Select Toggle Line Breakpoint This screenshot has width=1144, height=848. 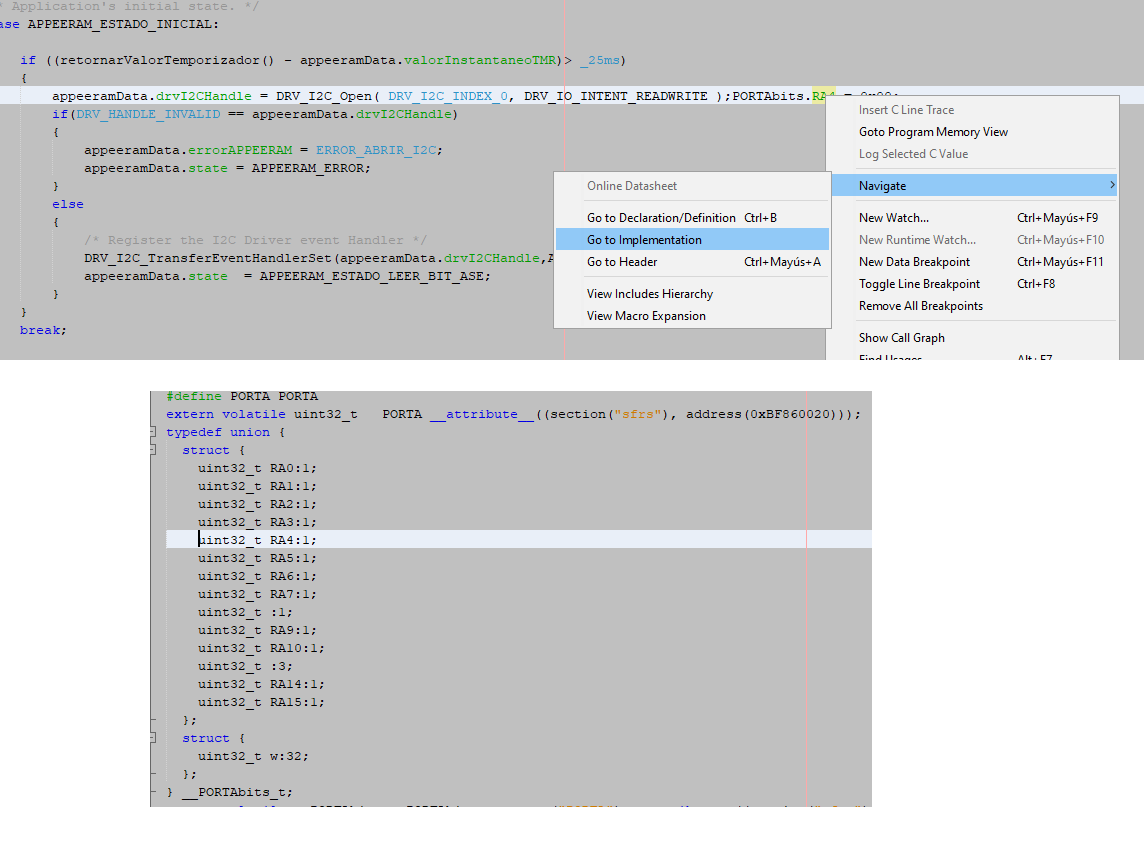pos(973,283)
